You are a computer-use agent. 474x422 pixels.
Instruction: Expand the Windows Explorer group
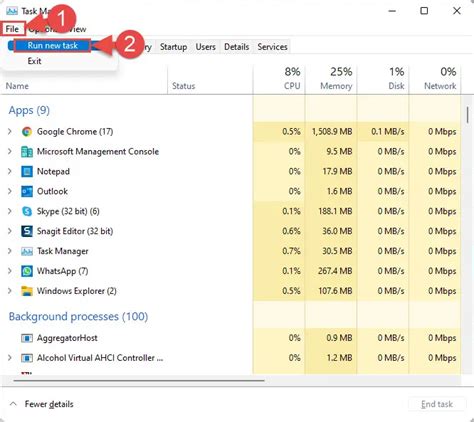(10, 291)
